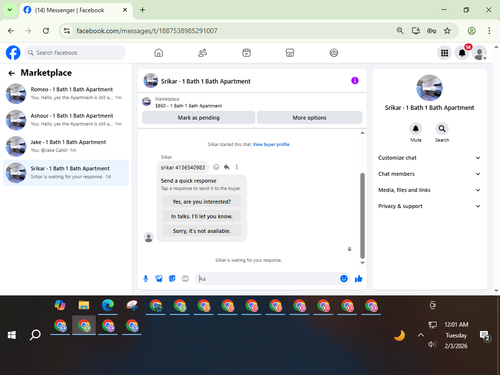Click the large listing photo in info panel
This screenshot has width=500, height=375.
pos(429,88)
